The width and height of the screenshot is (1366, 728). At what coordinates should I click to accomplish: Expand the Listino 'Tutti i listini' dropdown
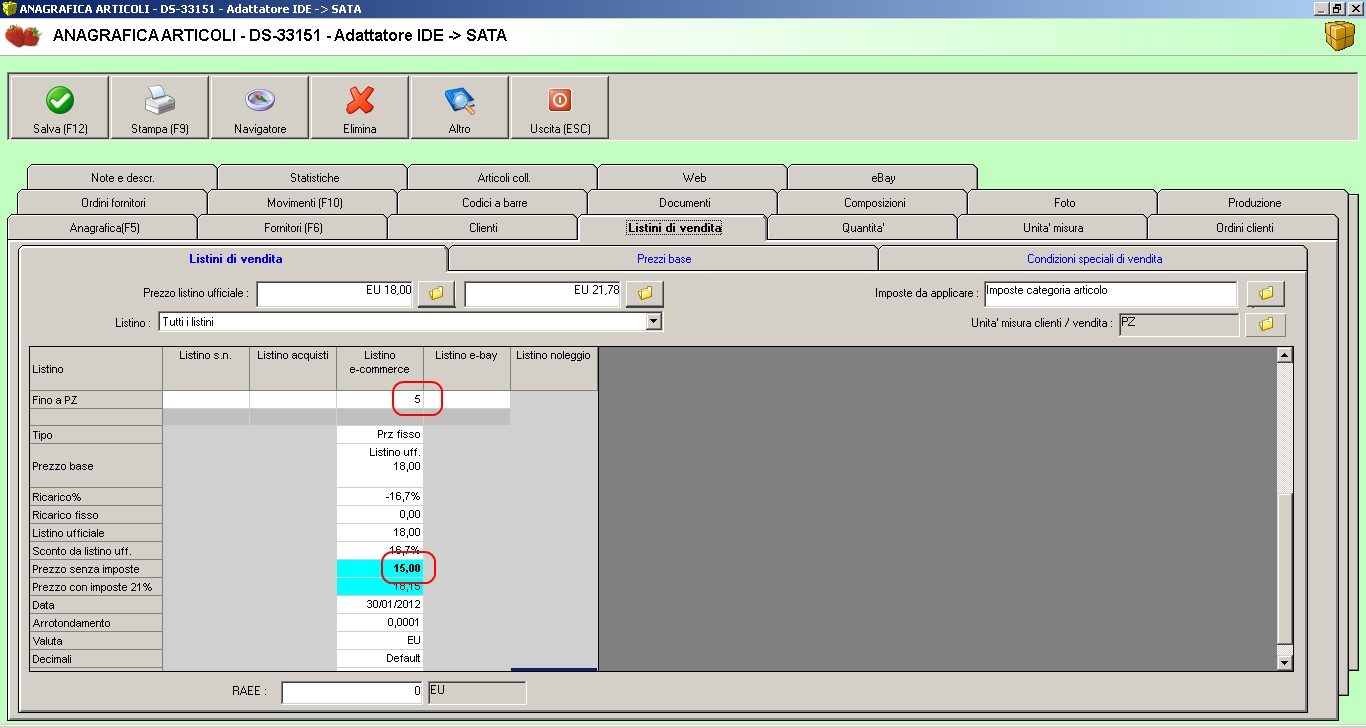click(654, 322)
